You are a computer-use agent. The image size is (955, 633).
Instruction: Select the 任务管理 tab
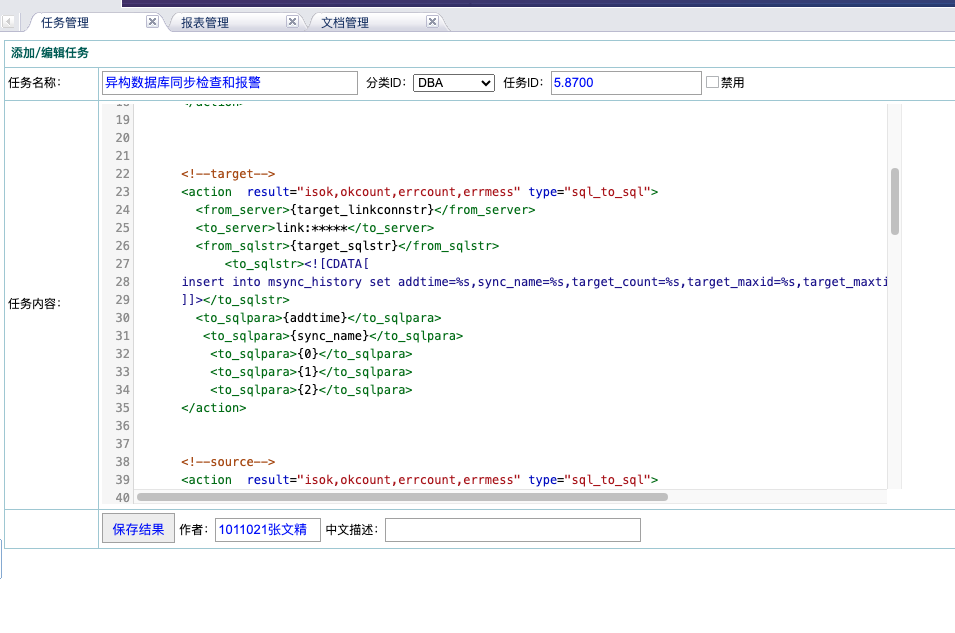coord(65,22)
